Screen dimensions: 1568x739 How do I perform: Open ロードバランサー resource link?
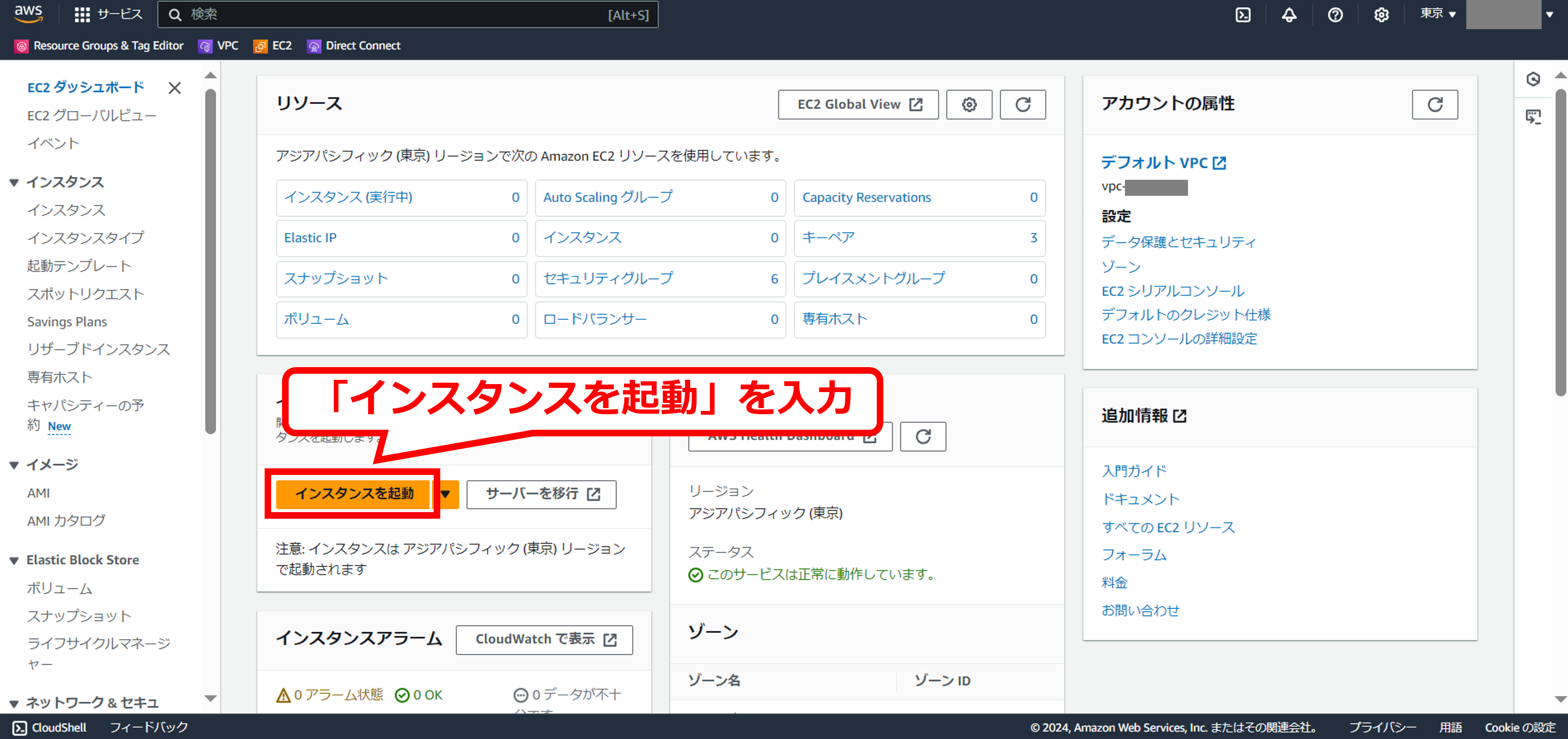click(595, 319)
